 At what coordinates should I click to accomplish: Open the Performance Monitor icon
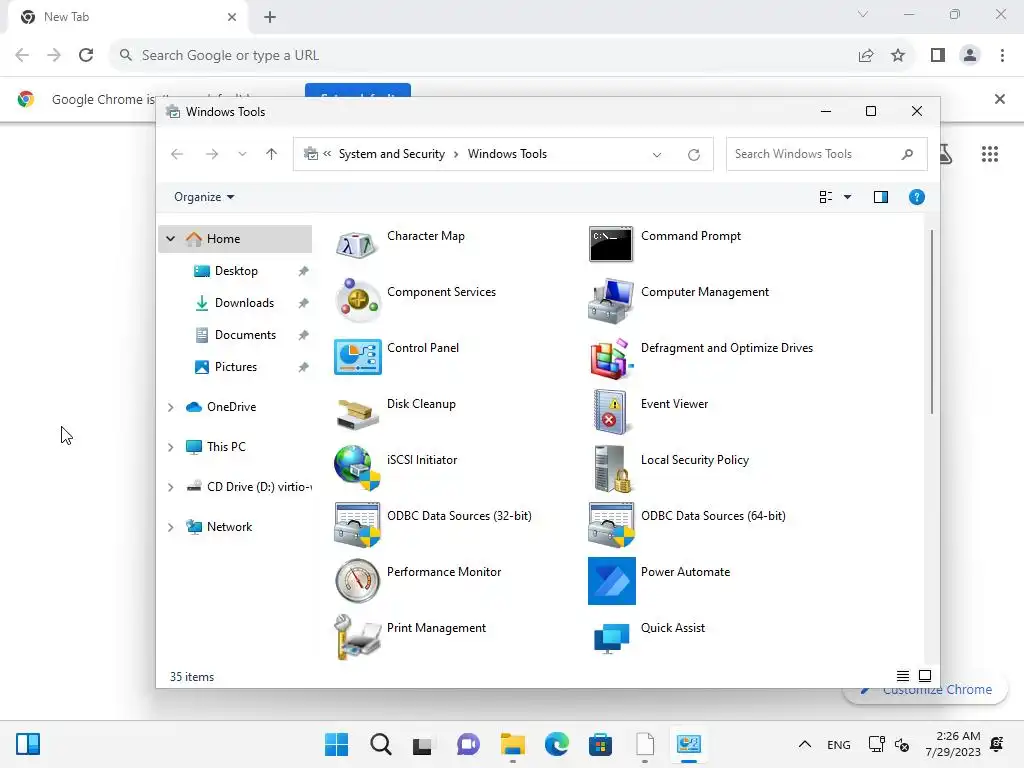(357, 581)
